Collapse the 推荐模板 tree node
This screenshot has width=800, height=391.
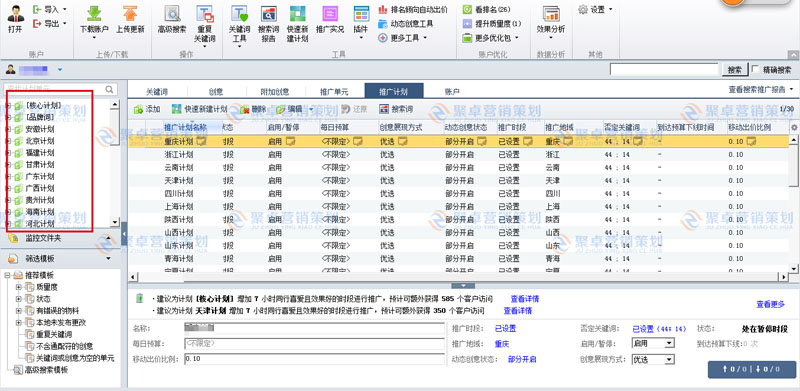point(7,275)
